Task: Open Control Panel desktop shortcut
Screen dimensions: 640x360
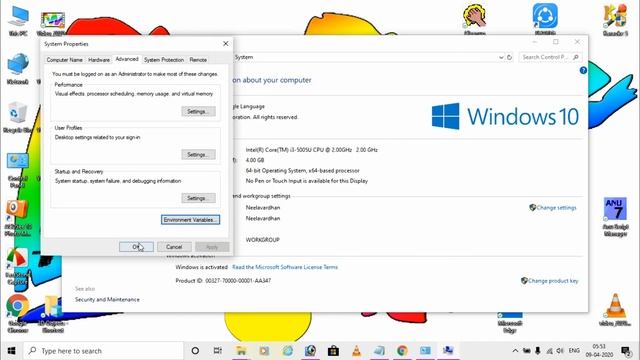Action: click(18, 169)
